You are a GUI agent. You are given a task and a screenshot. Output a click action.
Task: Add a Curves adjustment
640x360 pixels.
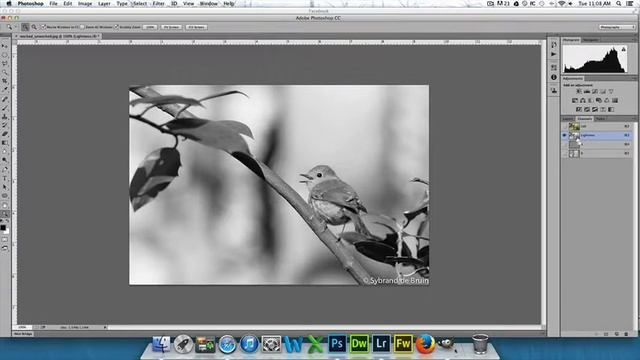click(x=595, y=91)
